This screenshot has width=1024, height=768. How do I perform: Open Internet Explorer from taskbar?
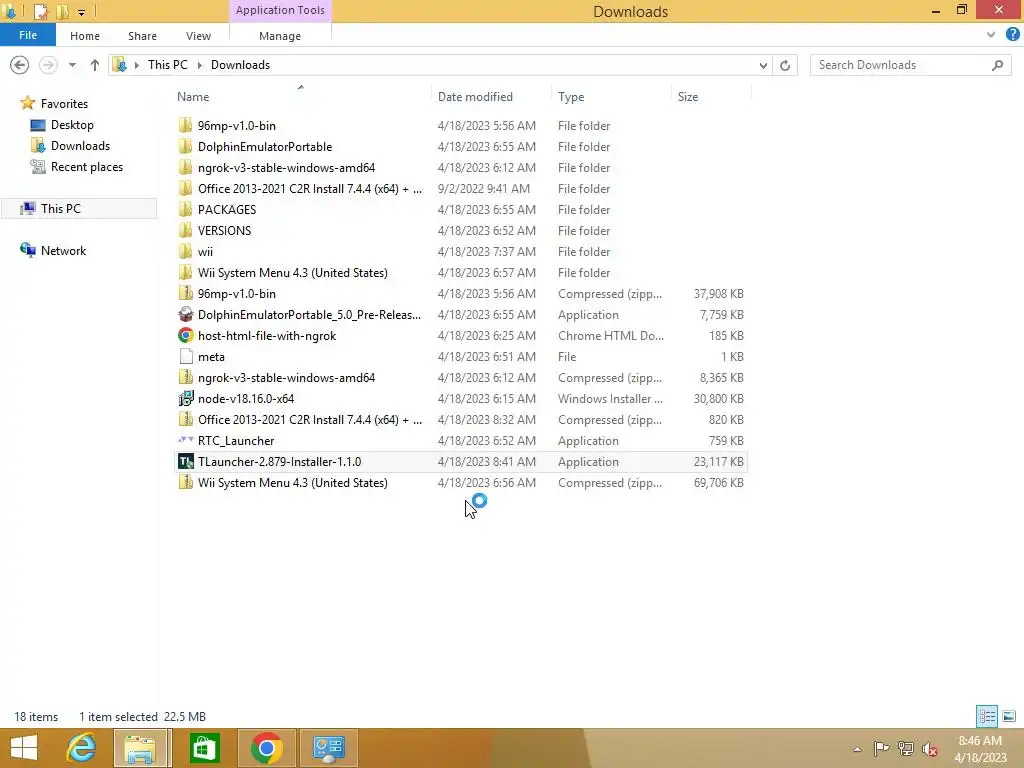[82, 748]
